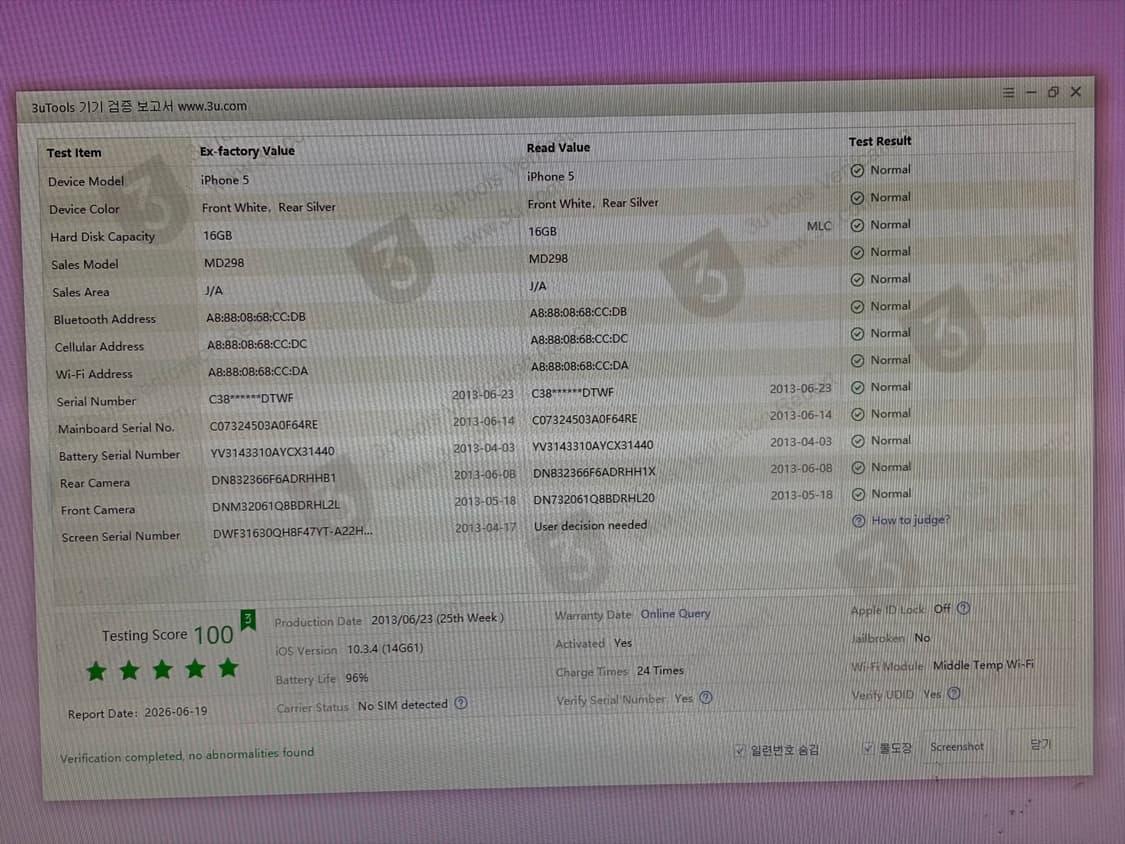Select read front camera value DN732061Q8BDRHL20
This screenshot has width=1125, height=844.
click(x=594, y=499)
